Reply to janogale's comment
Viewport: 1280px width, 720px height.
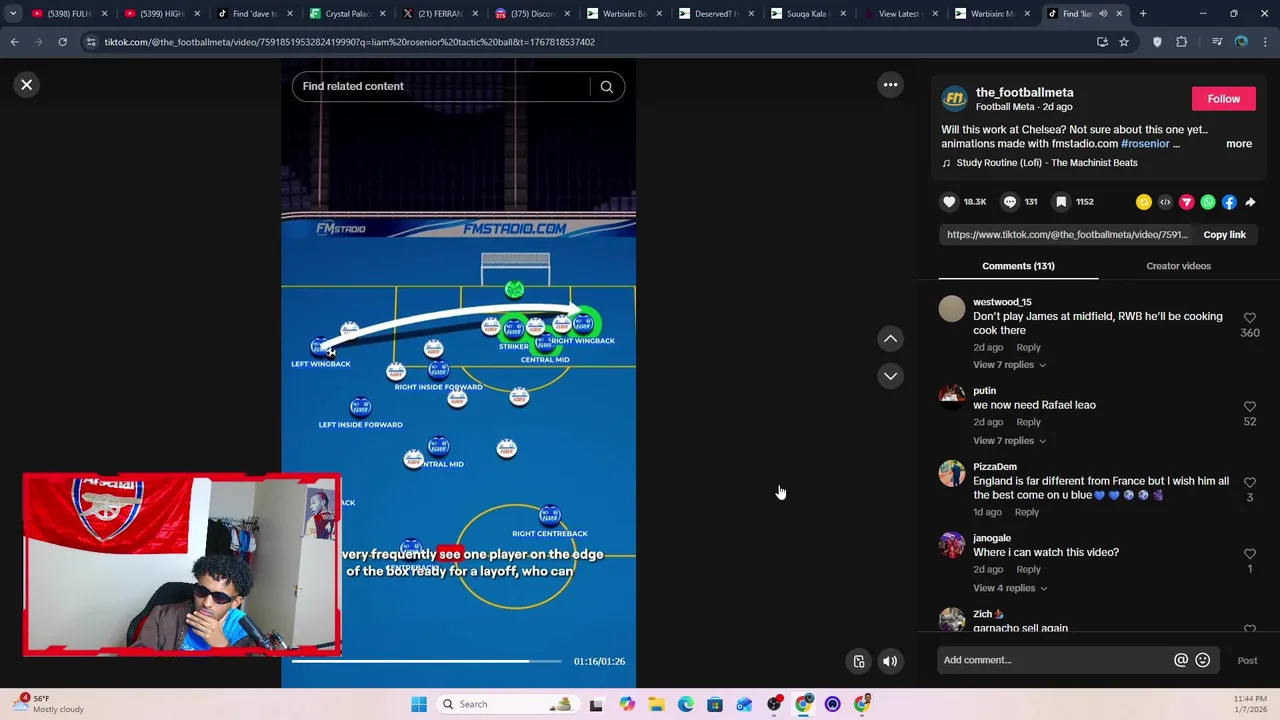1028,570
